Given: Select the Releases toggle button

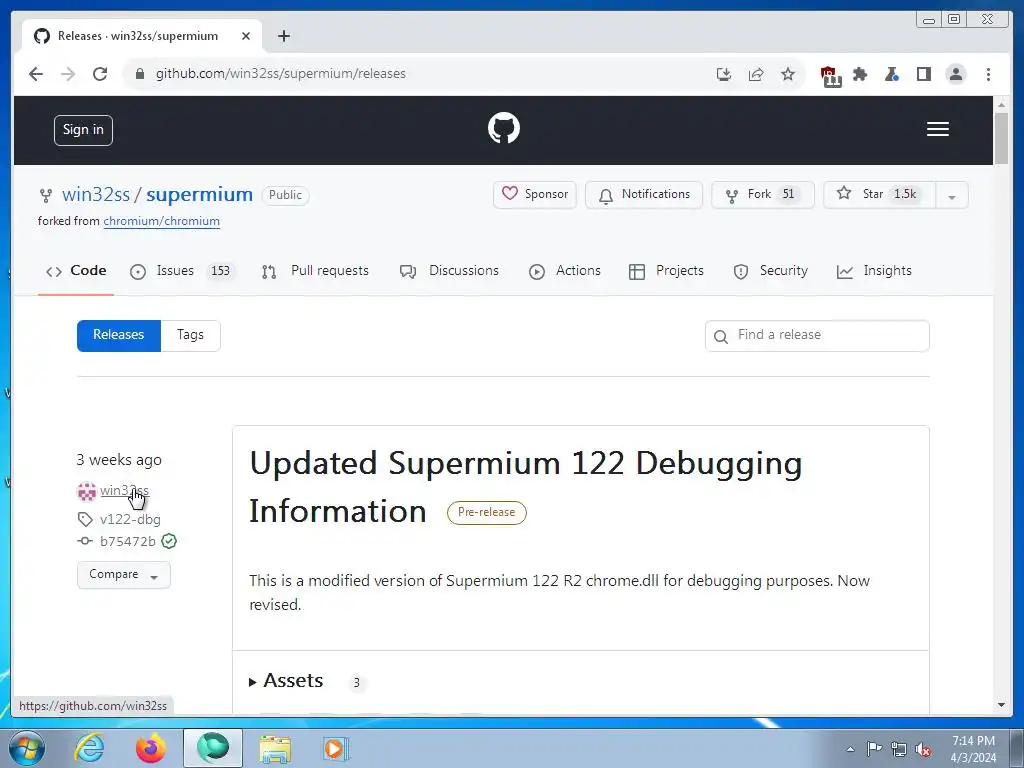Looking at the screenshot, I should (x=119, y=336).
